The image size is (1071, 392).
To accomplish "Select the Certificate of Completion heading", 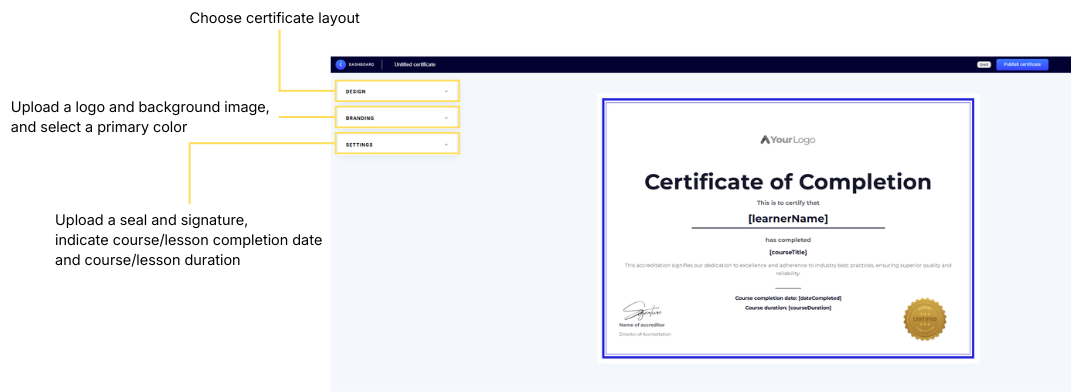I will pyautogui.click(x=788, y=182).
